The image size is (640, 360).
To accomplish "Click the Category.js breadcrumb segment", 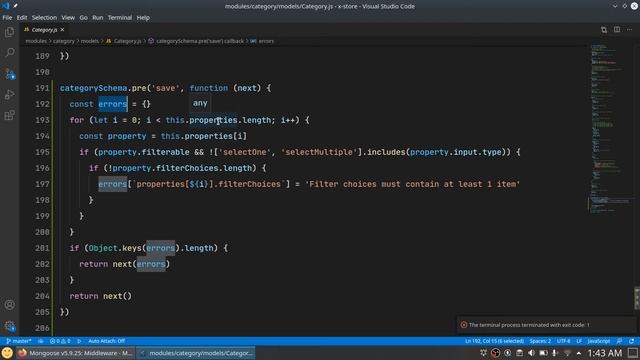I will [124, 41].
